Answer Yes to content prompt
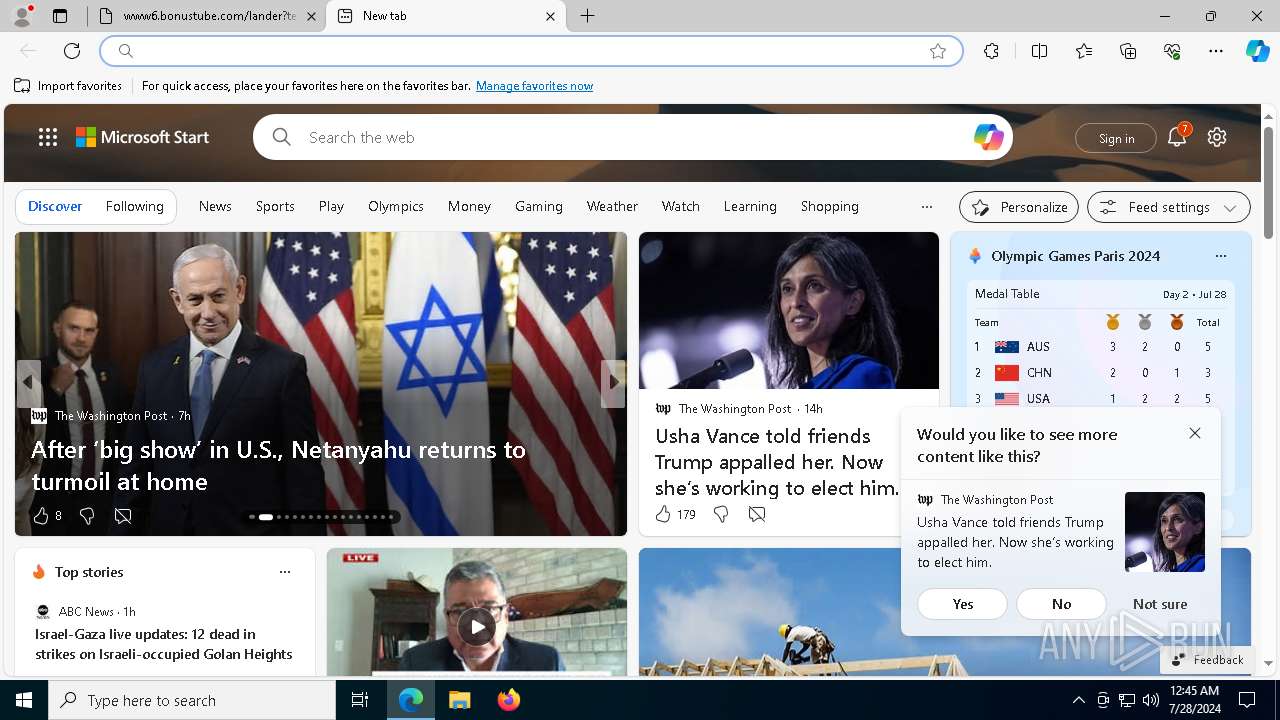1280x720 pixels. pyautogui.click(x=963, y=604)
